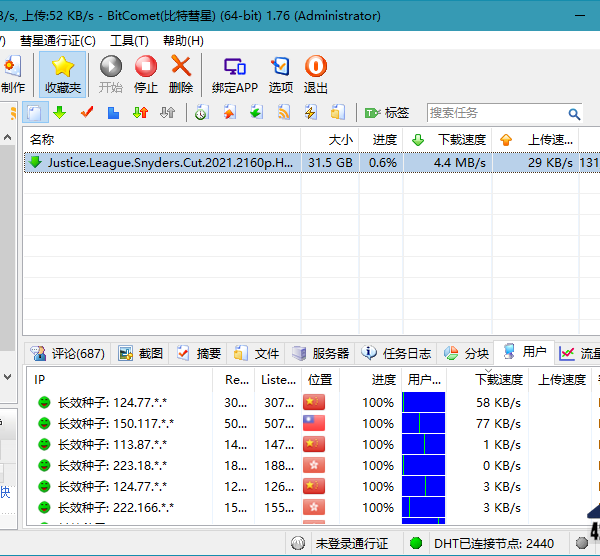Type in the 搜索任务 search field
This screenshot has width=600, height=556.
496,113
